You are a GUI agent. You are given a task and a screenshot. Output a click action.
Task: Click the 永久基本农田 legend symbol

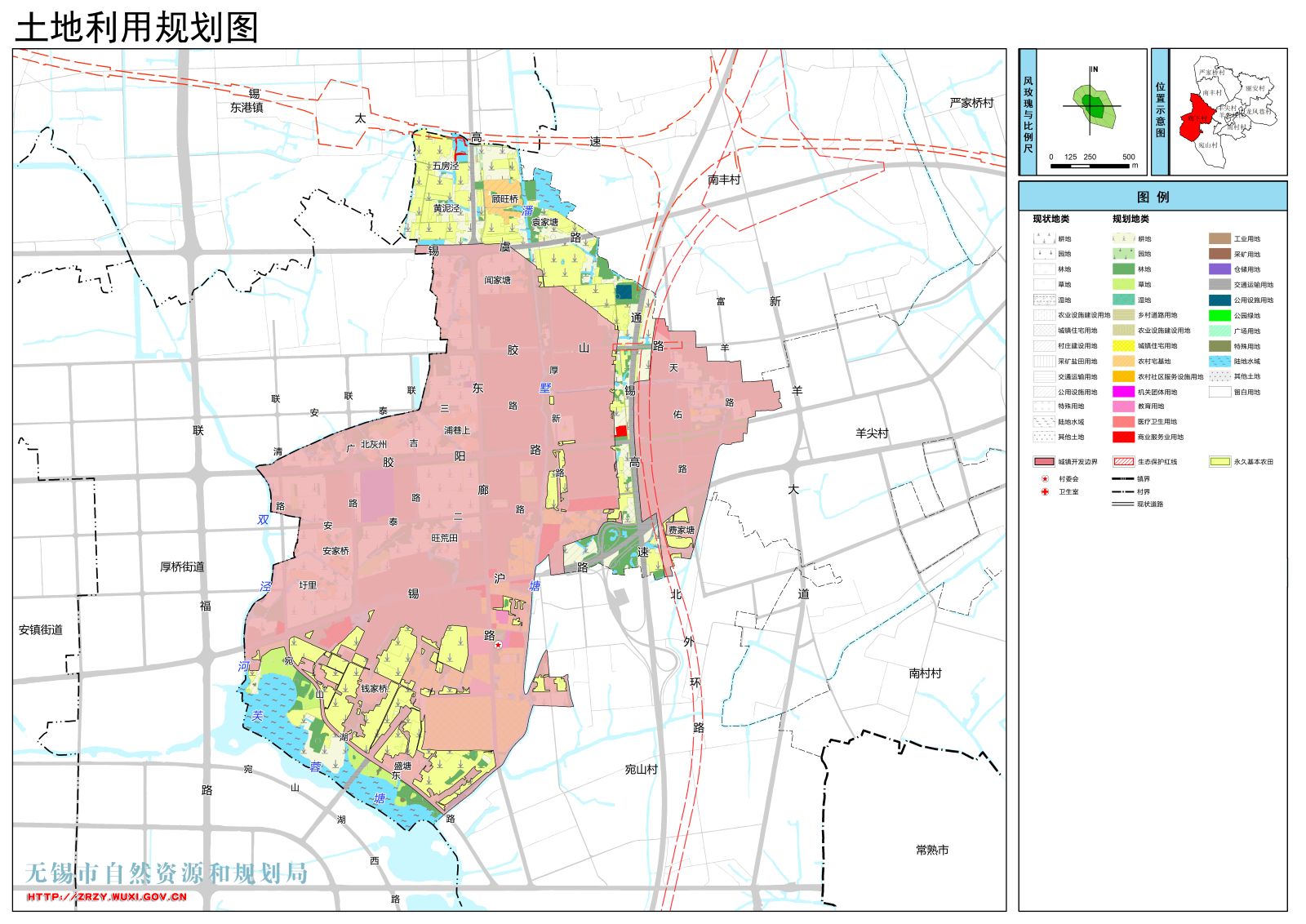(1219, 462)
